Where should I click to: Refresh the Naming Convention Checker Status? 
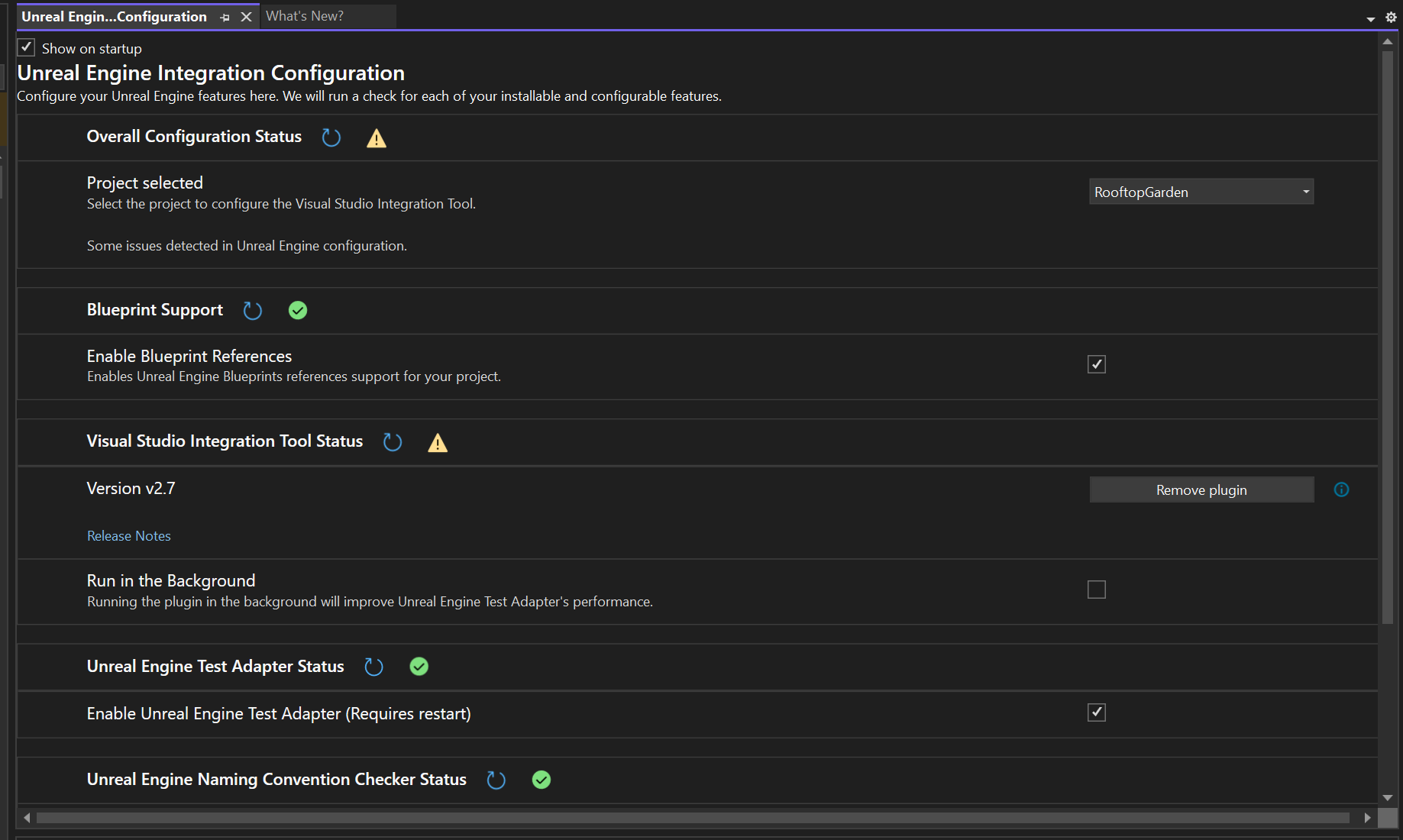tap(496, 780)
